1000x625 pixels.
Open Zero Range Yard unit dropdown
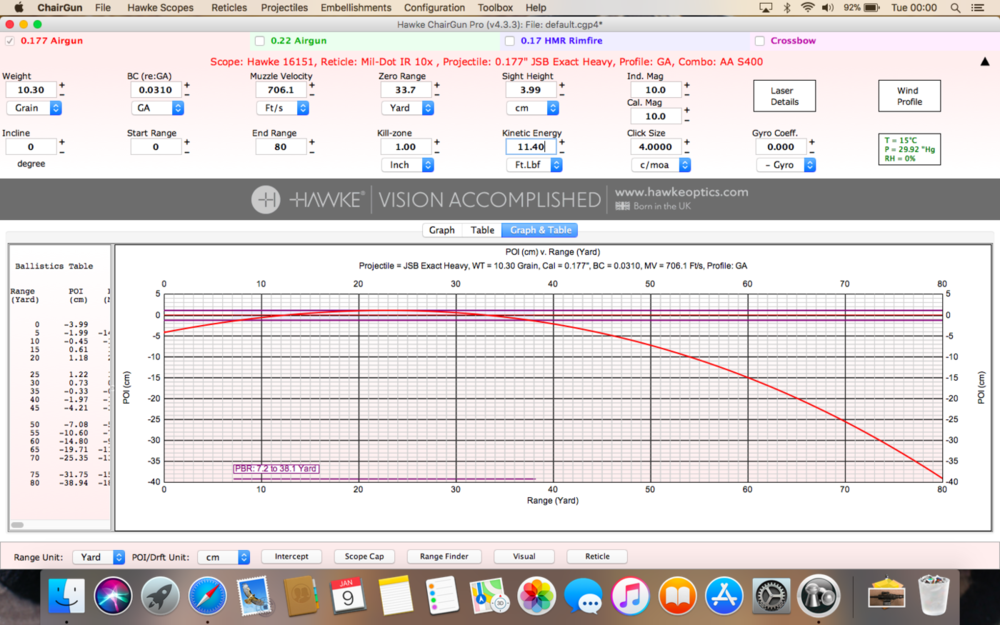[x=408, y=108]
